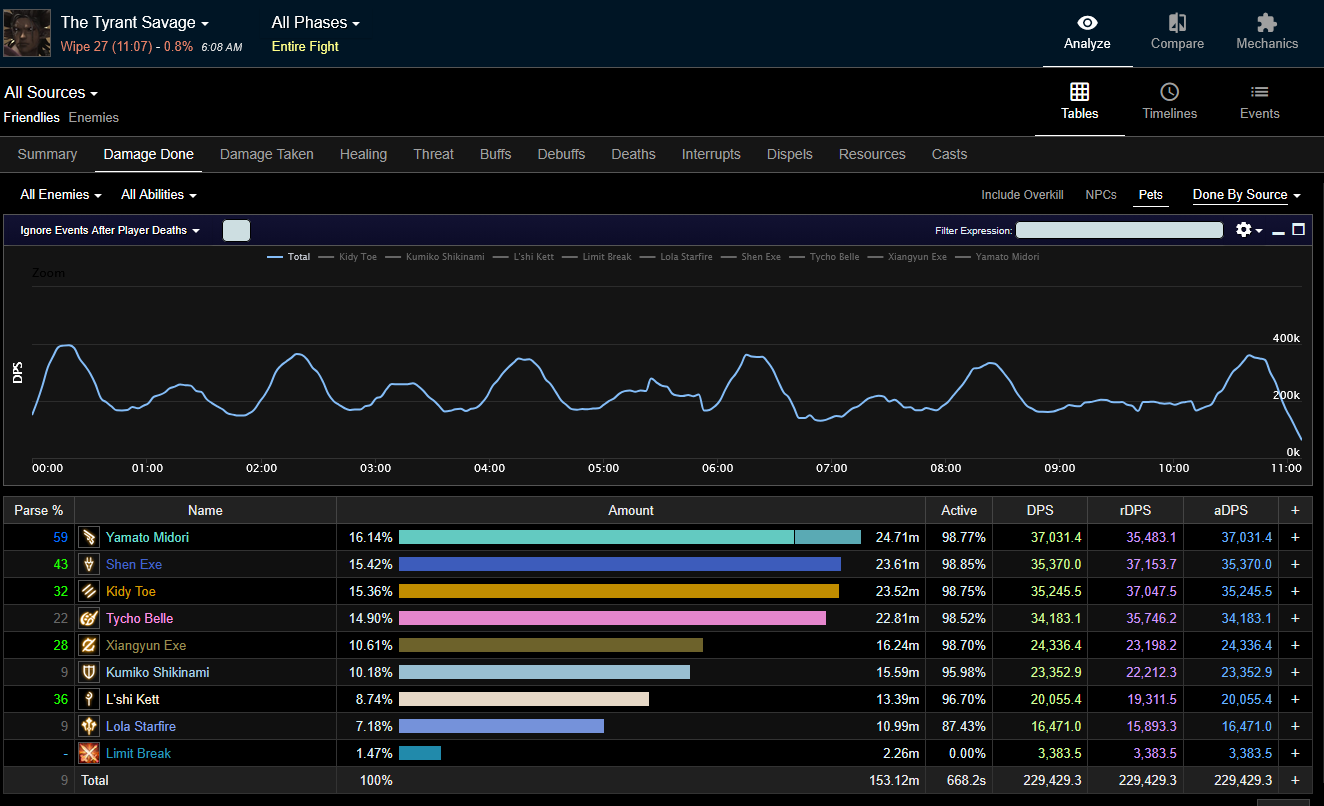Screen dimensions: 1324x806
Task: Open the Mechanics puzzle icon
Action: point(1267,23)
